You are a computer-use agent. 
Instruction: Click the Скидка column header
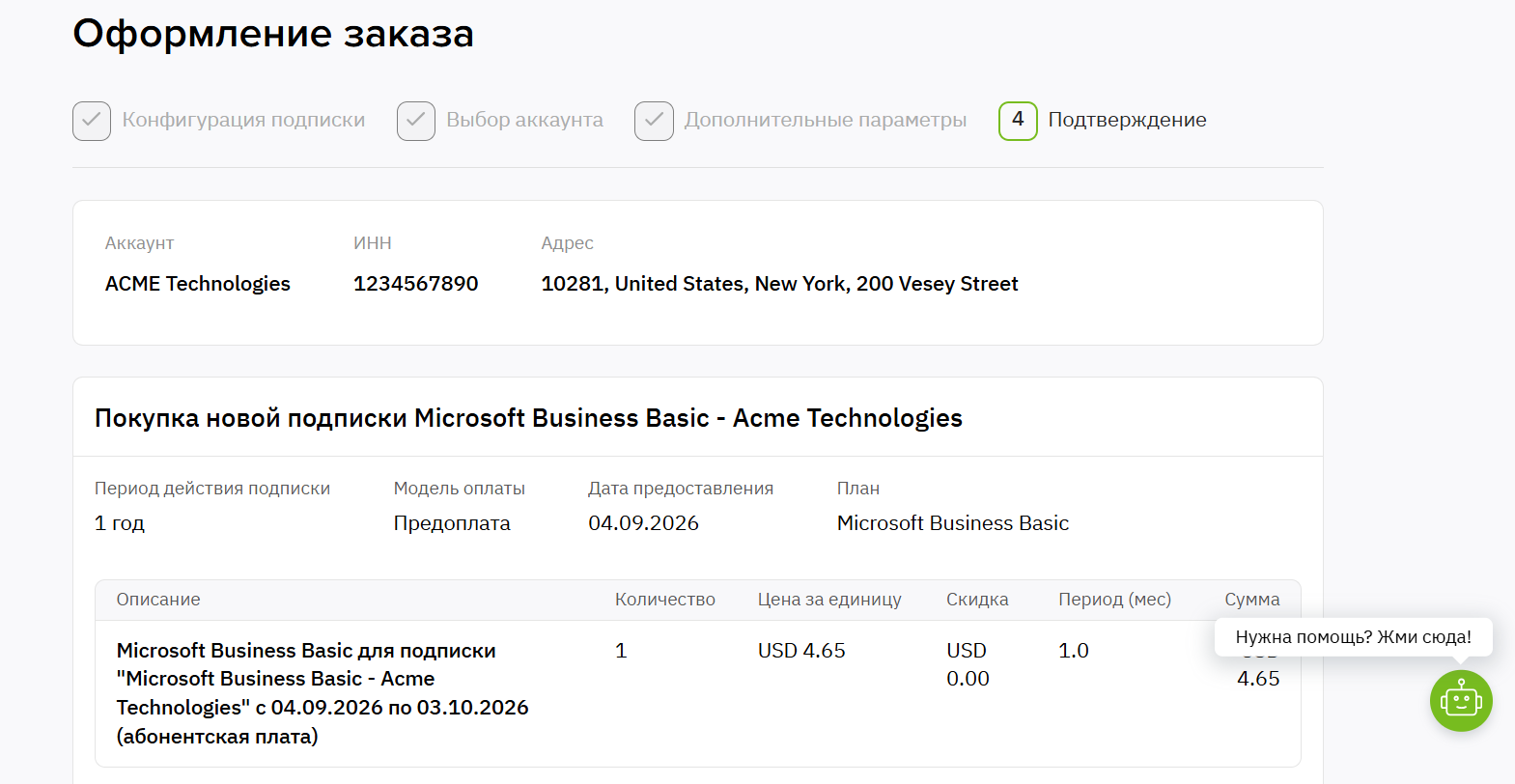[977, 600]
